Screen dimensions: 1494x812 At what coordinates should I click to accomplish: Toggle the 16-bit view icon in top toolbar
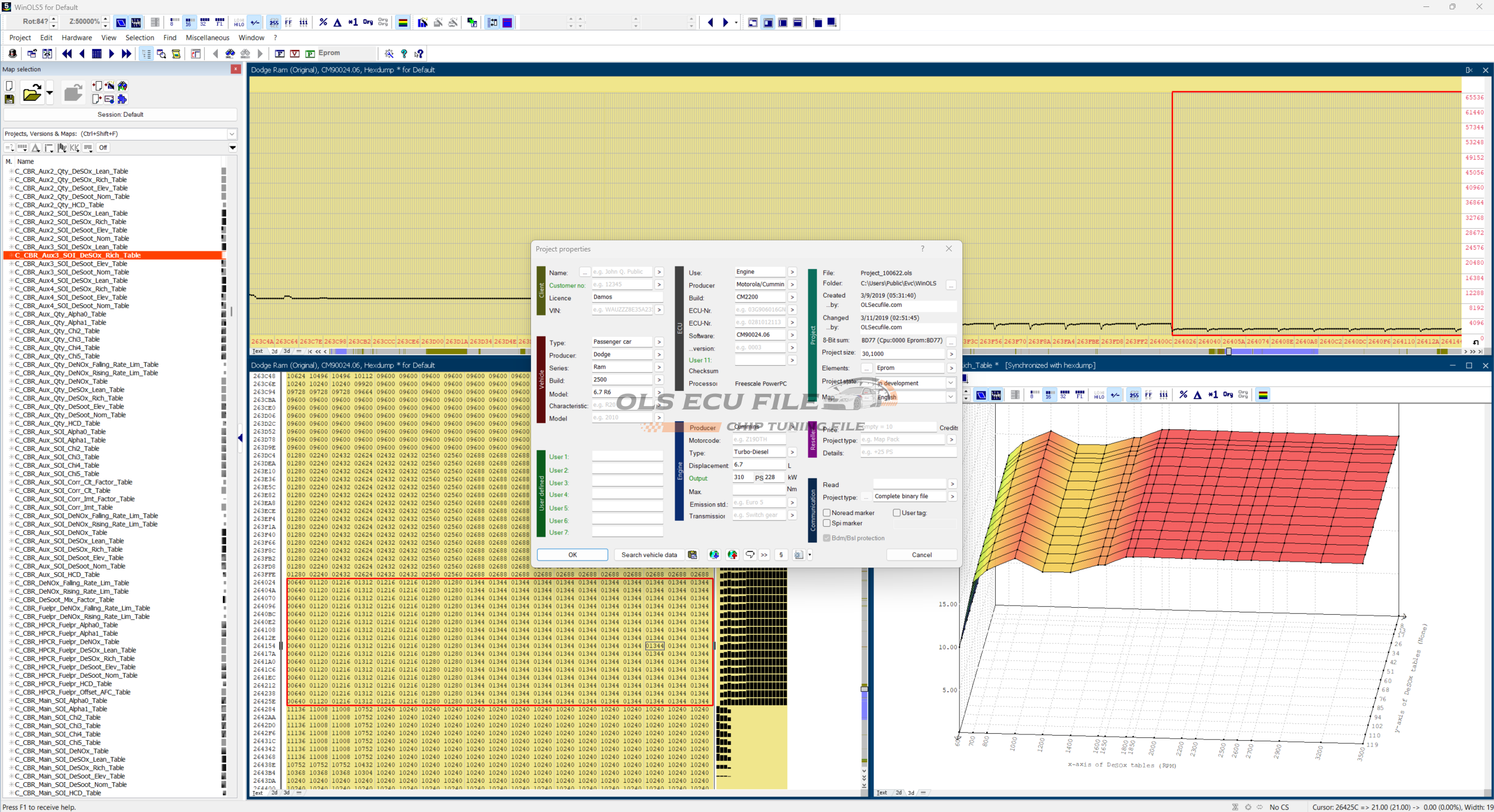(189, 22)
